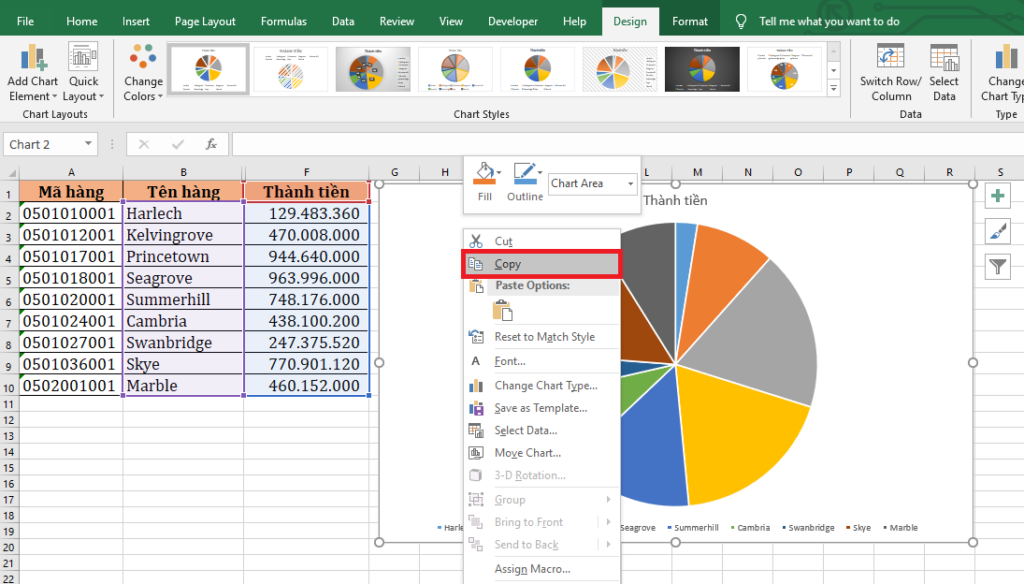This screenshot has width=1024, height=584.
Task: Select cell containing Princetown
Action: (x=182, y=257)
